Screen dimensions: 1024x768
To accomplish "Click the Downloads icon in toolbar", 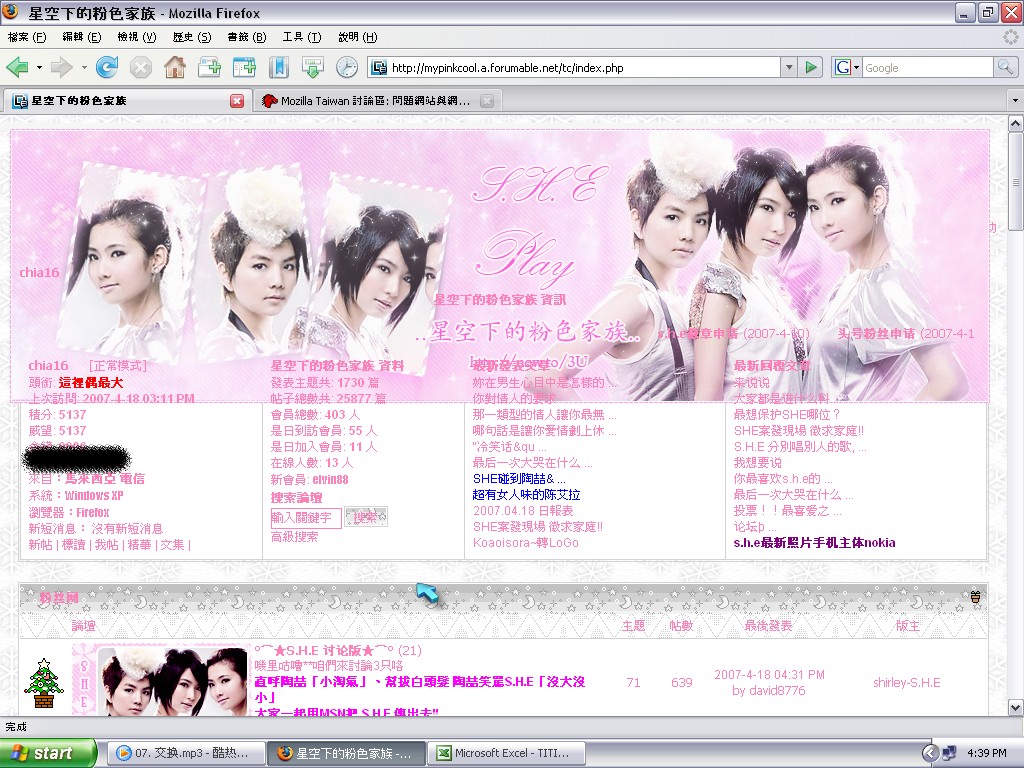I will click(x=313, y=68).
